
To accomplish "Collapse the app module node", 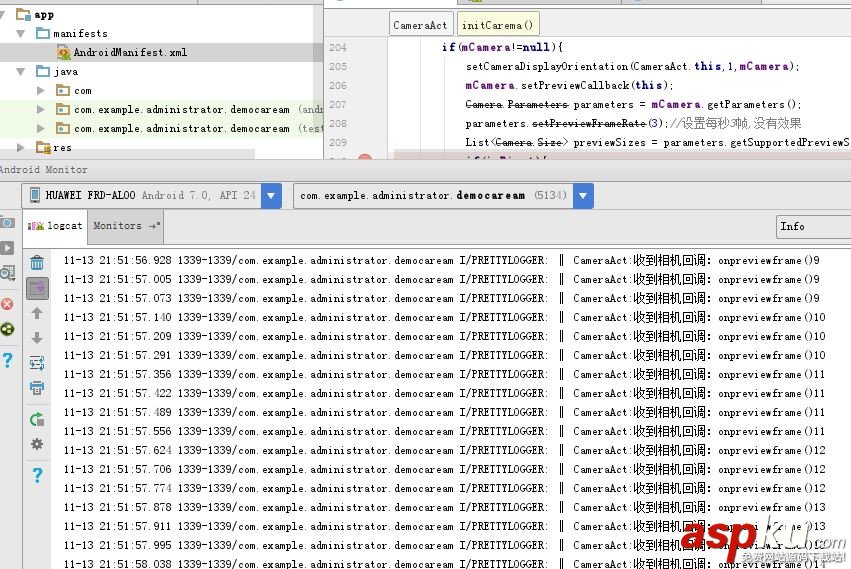I will coord(3,15).
